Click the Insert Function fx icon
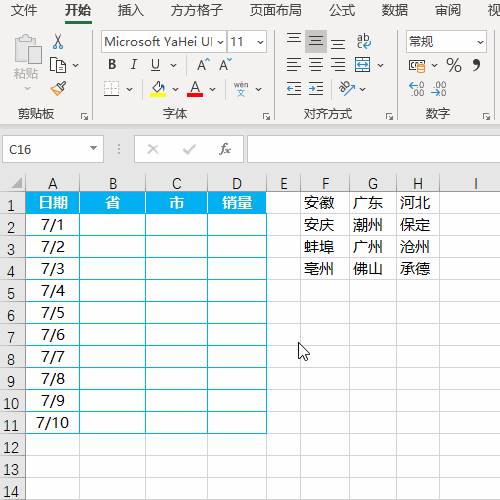This screenshot has width=500, height=500. [225, 149]
